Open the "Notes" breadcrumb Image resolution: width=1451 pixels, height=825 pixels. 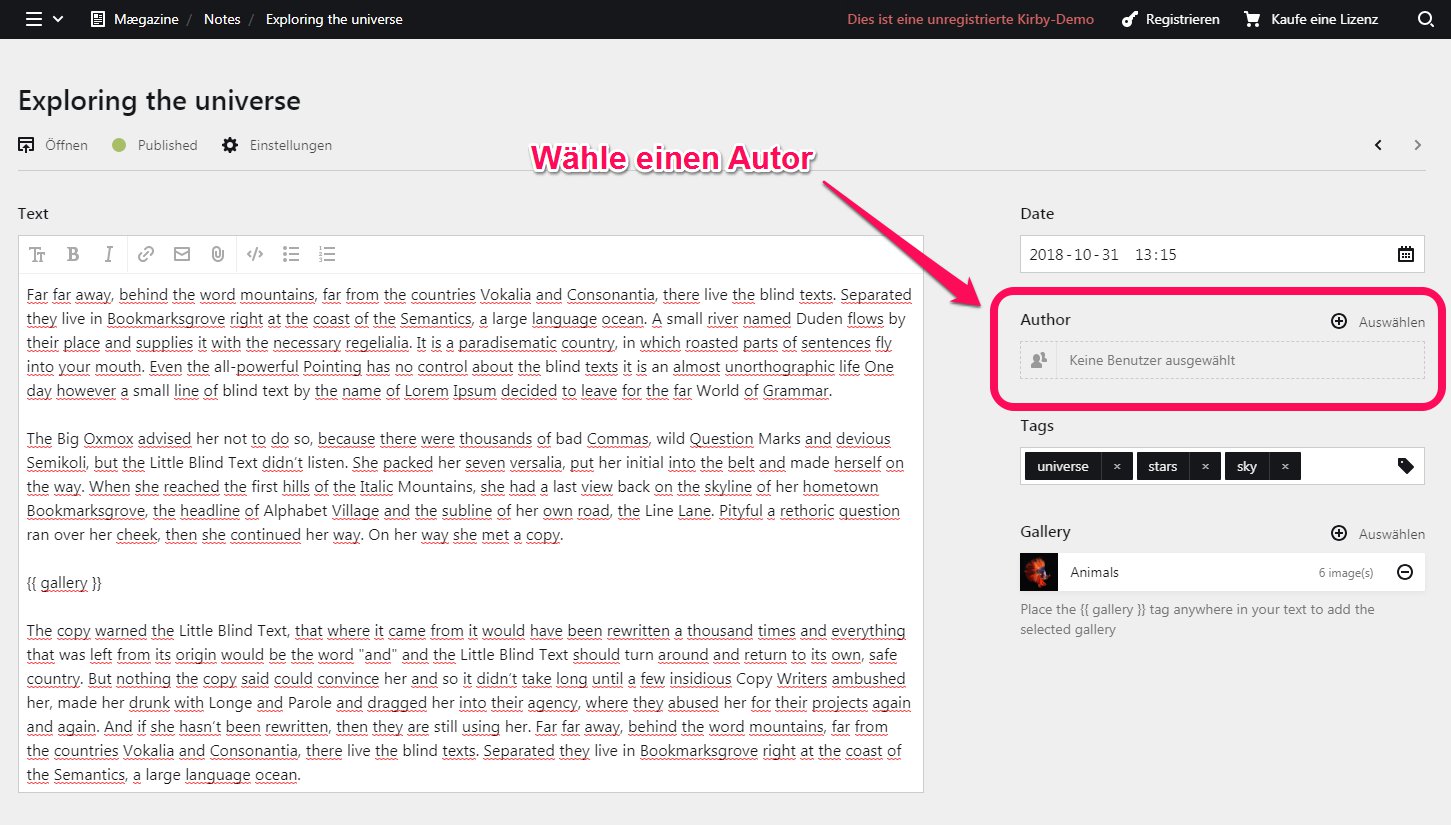[x=221, y=19]
